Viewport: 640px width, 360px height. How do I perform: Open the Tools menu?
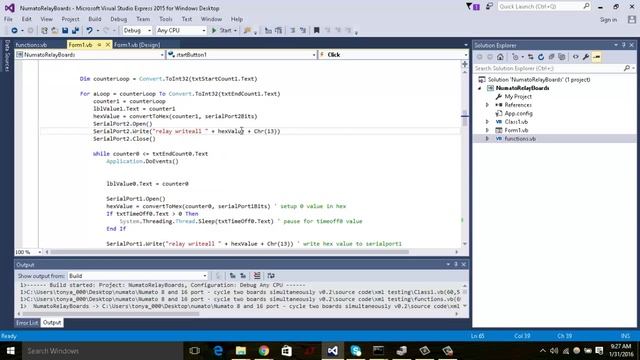166,19
